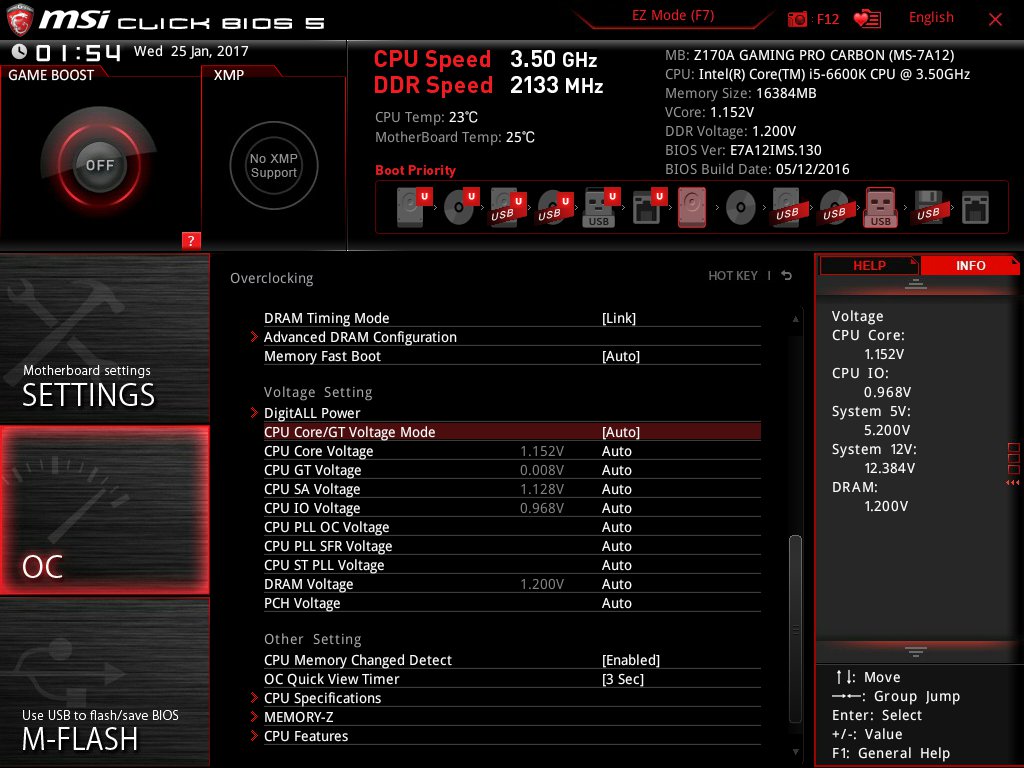
Task: Click the MSI dragon shield logo
Action: pos(20,20)
